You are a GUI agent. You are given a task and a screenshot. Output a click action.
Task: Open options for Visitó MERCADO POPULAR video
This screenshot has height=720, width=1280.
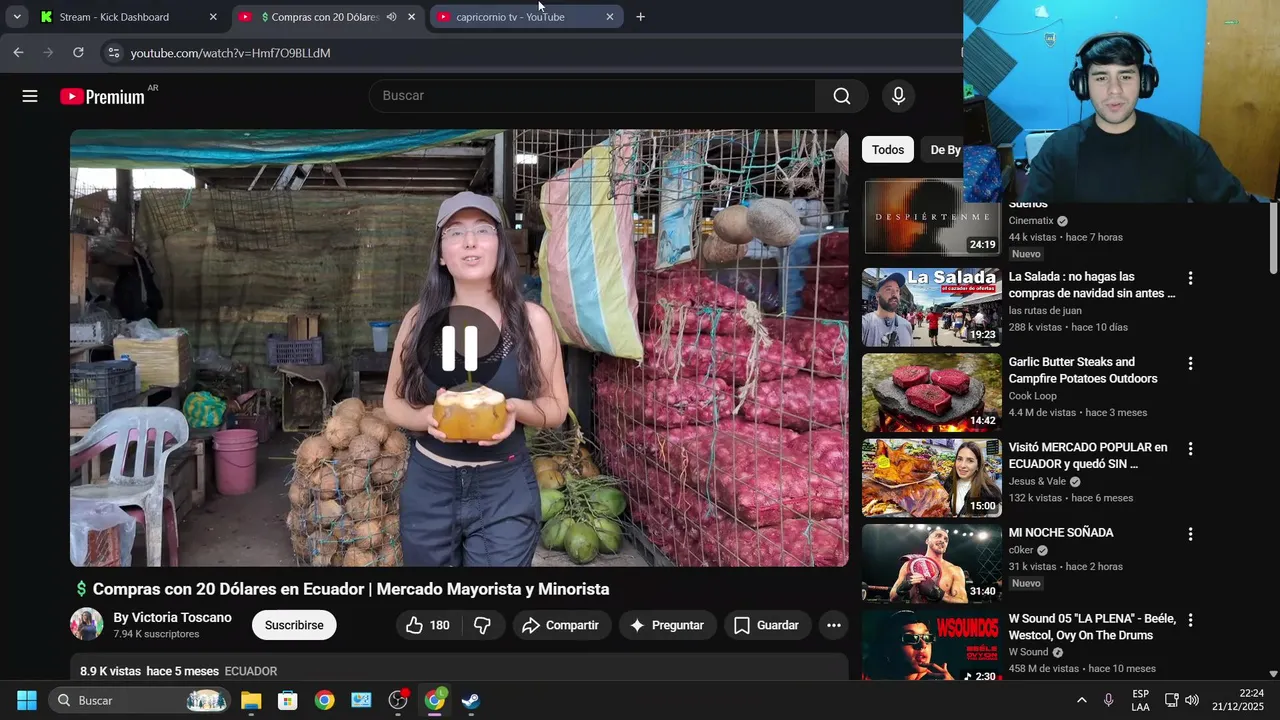point(1190,449)
